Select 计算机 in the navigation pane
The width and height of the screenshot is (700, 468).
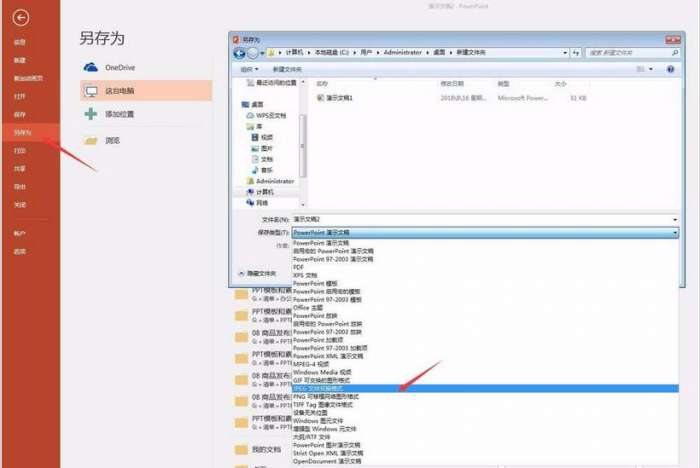click(260, 192)
